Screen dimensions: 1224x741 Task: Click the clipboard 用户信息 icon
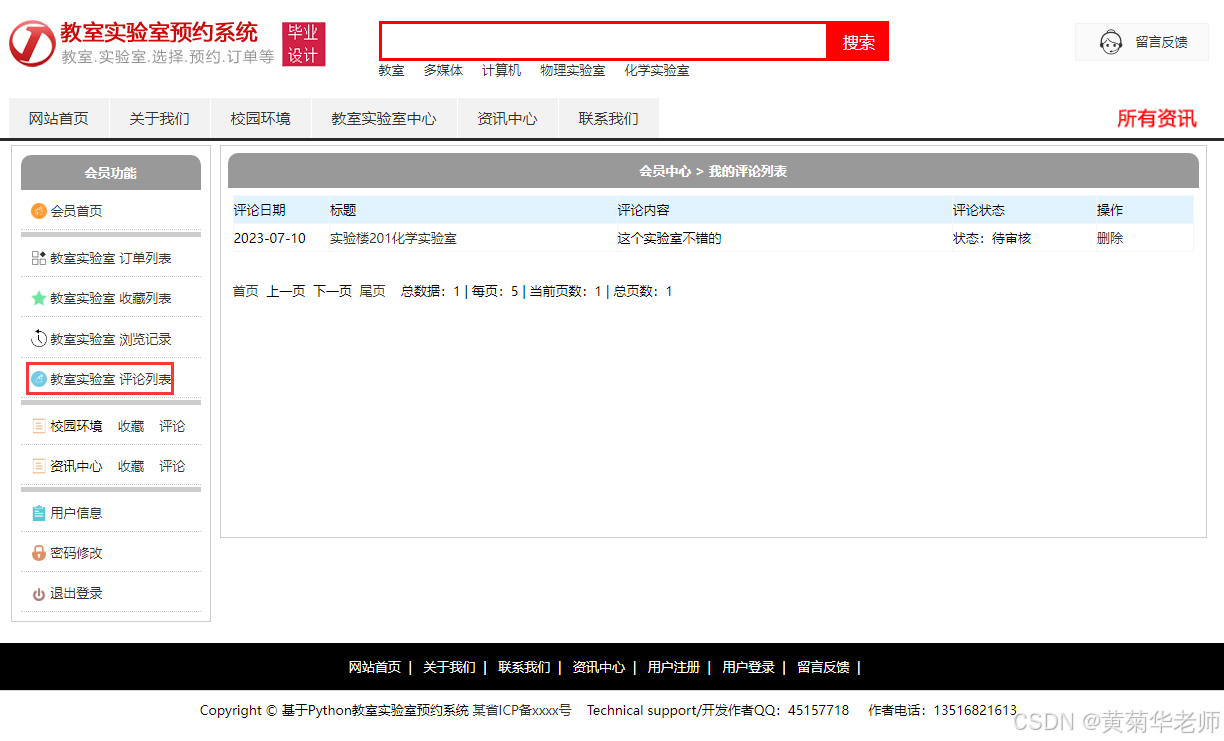coord(39,513)
